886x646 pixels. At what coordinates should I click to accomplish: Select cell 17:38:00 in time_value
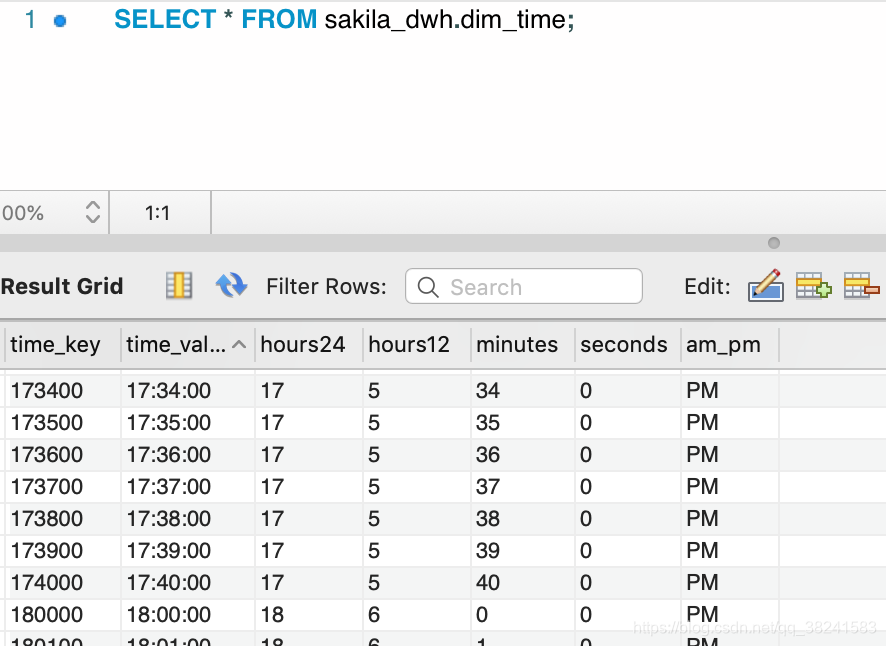[x=188, y=519]
